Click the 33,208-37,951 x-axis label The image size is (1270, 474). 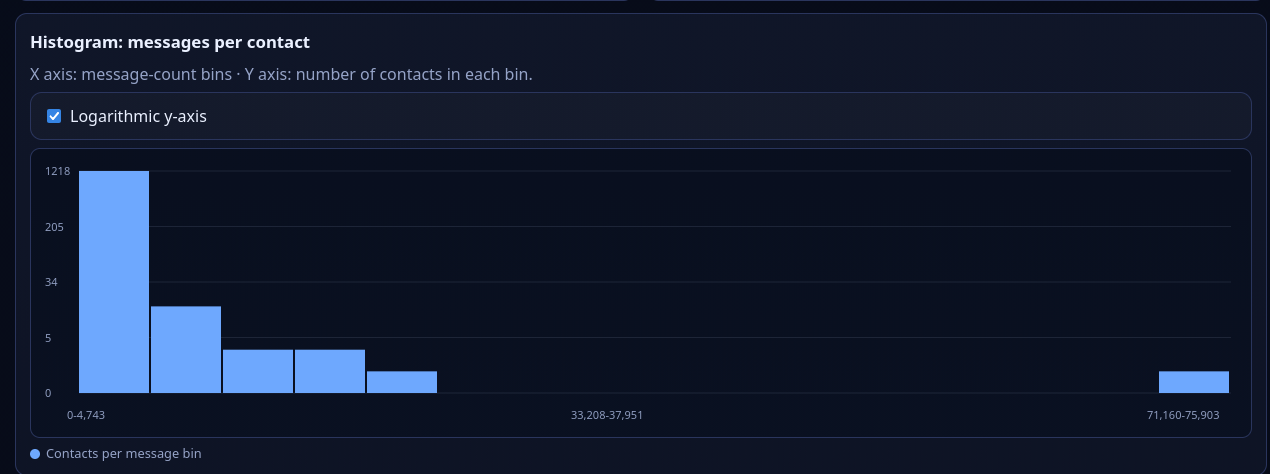pyautogui.click(x=607, y=414)
